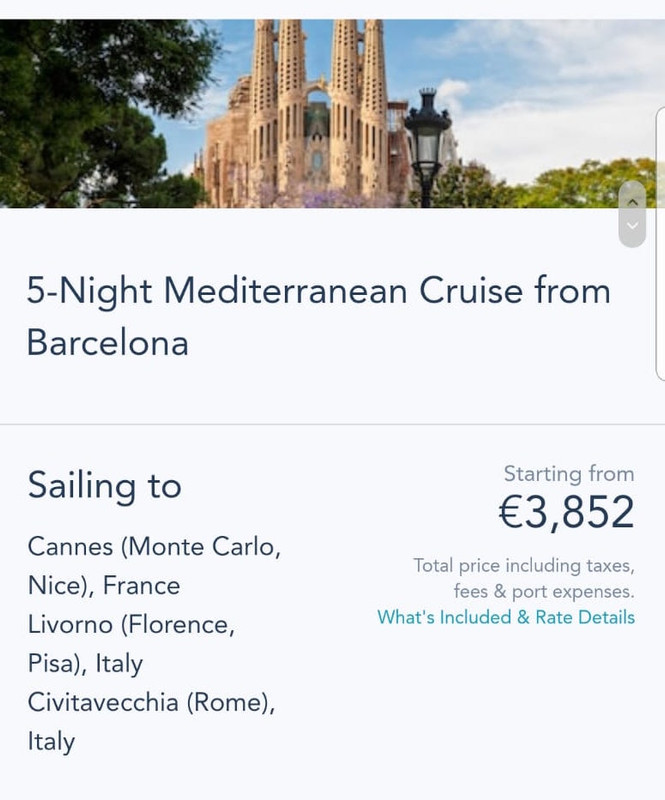Select the 5-Night Mediterranean Cruise title
The width and height of the screenshot is (665, 800).
click(x=318, y=291)
